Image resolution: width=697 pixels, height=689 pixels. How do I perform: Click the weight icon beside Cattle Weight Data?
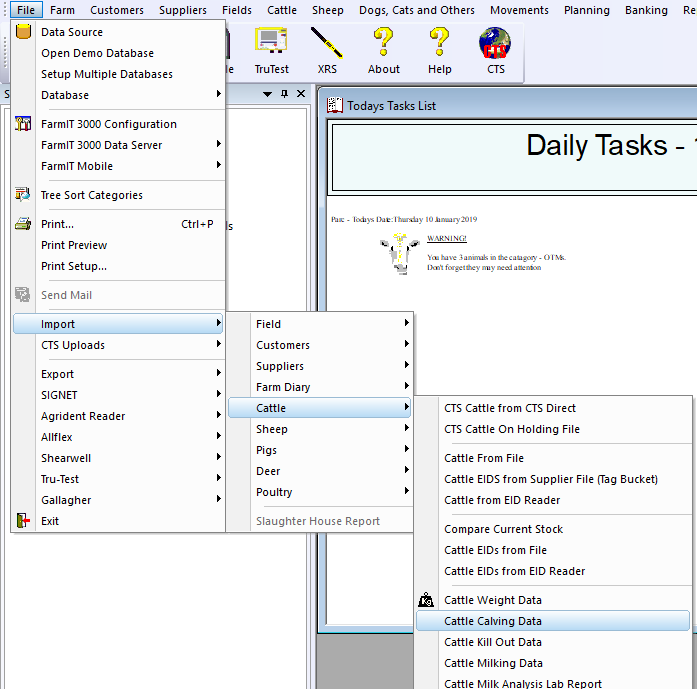pos(426,600)
